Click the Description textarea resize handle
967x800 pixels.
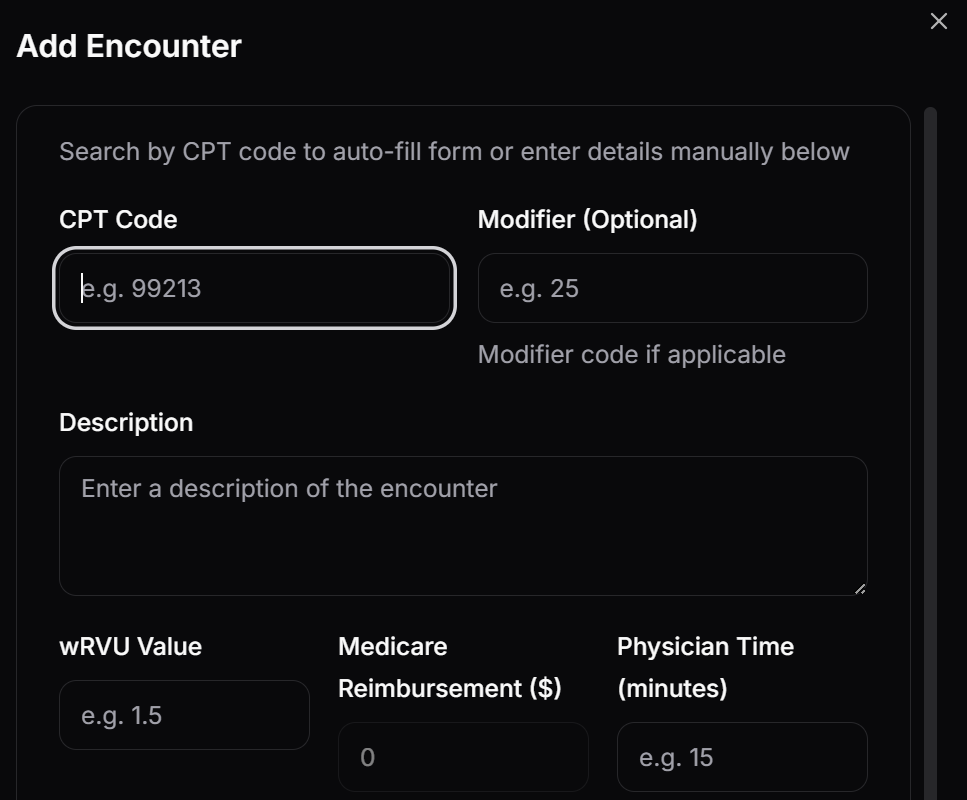click(x=859, y=588)
